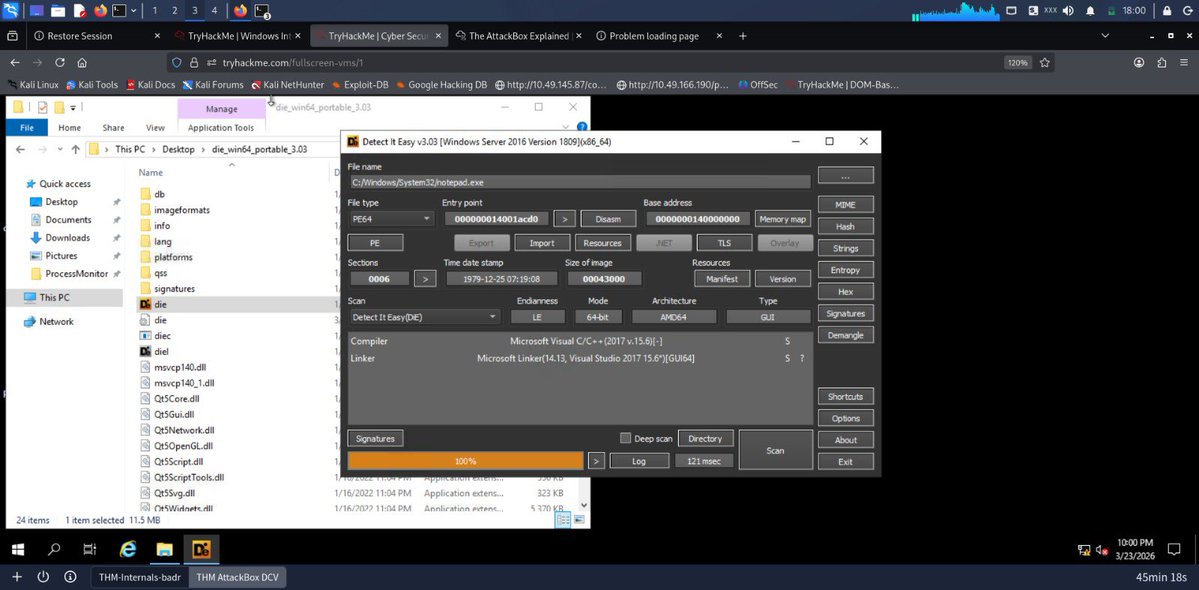1199x590 pixels.
Task: Switch to the Restore Session tab
Action: [x=96, y=36]
